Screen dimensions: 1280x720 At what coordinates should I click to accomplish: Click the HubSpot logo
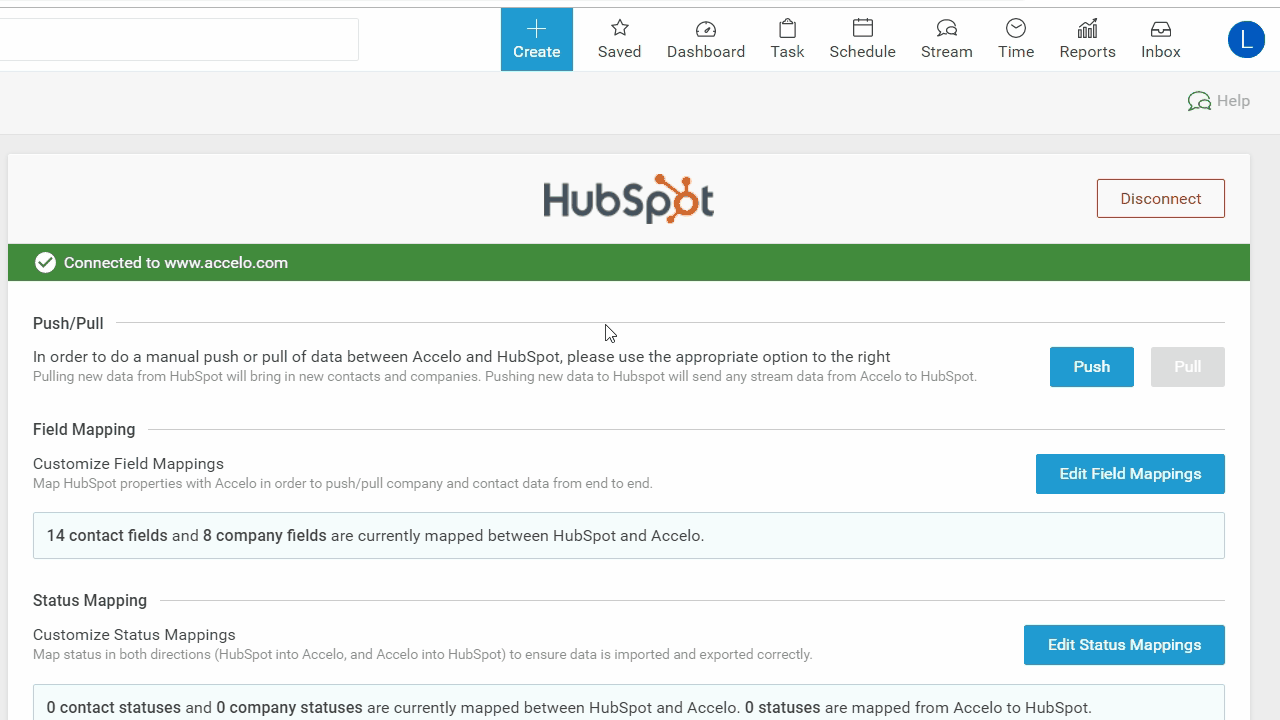pyautogui.click(x=628, y=199)
